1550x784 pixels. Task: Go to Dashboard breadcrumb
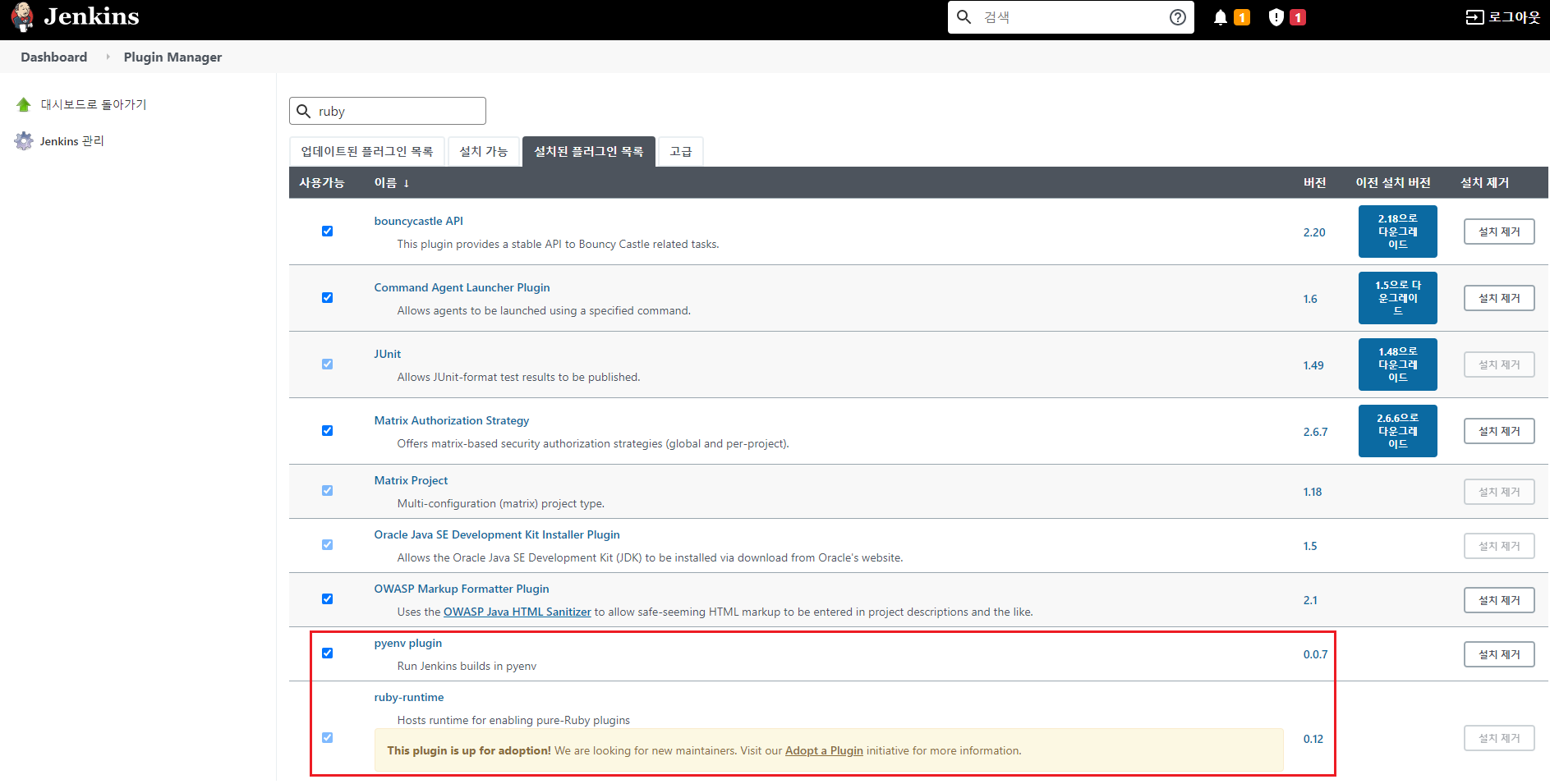[53, 57]
